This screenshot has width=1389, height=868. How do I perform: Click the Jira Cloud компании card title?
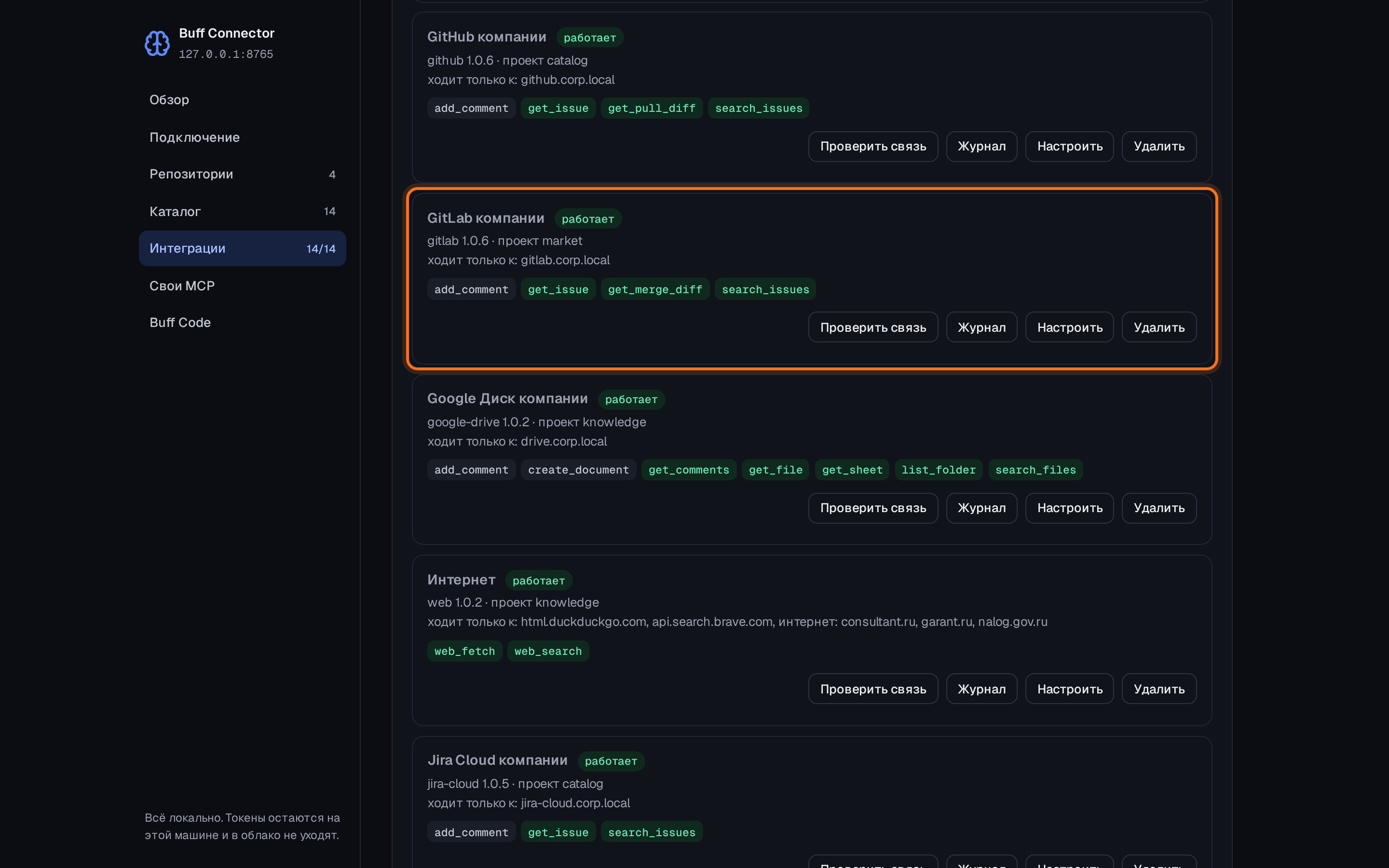tap(497, 760)
